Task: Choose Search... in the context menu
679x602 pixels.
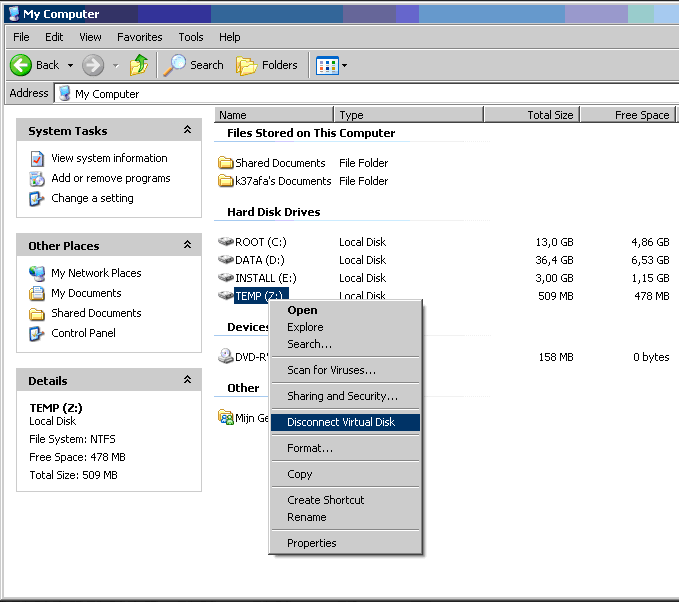Action: pos(345,344)
